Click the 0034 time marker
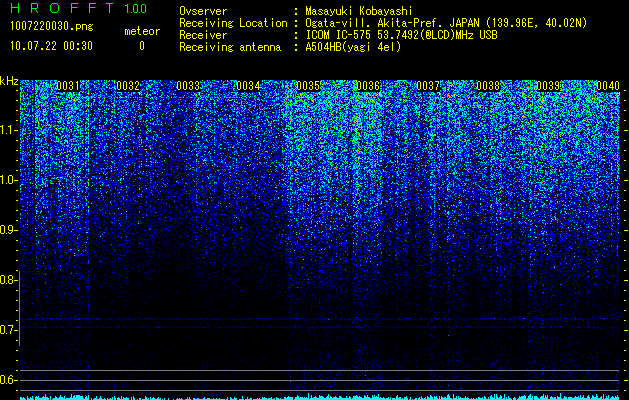This screenshot has height=400, width=629. click(248, 86)
